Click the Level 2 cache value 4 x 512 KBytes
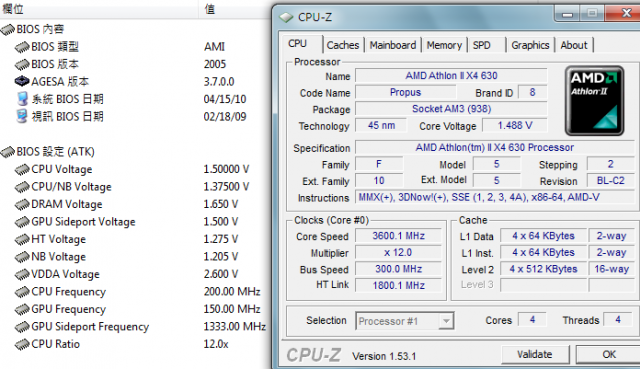Screen dimensions: 640x369 click(543, 269)
